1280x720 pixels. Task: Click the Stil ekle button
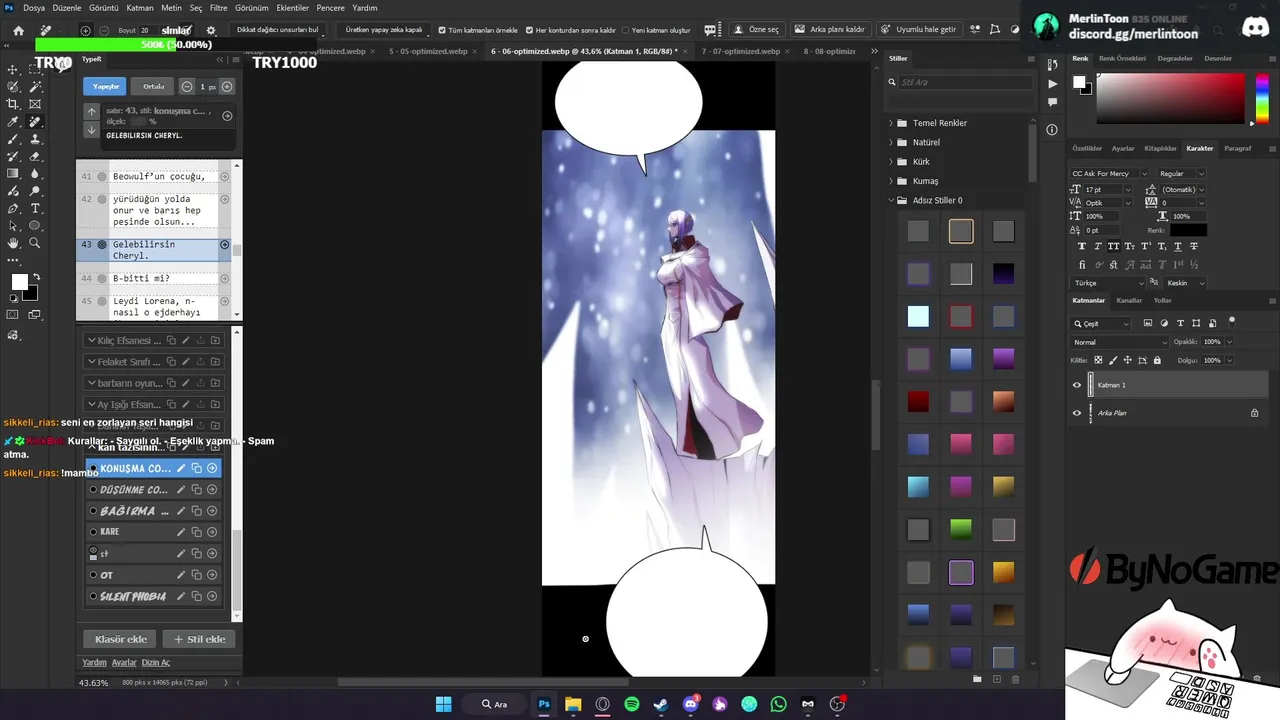tap(199, 639)
